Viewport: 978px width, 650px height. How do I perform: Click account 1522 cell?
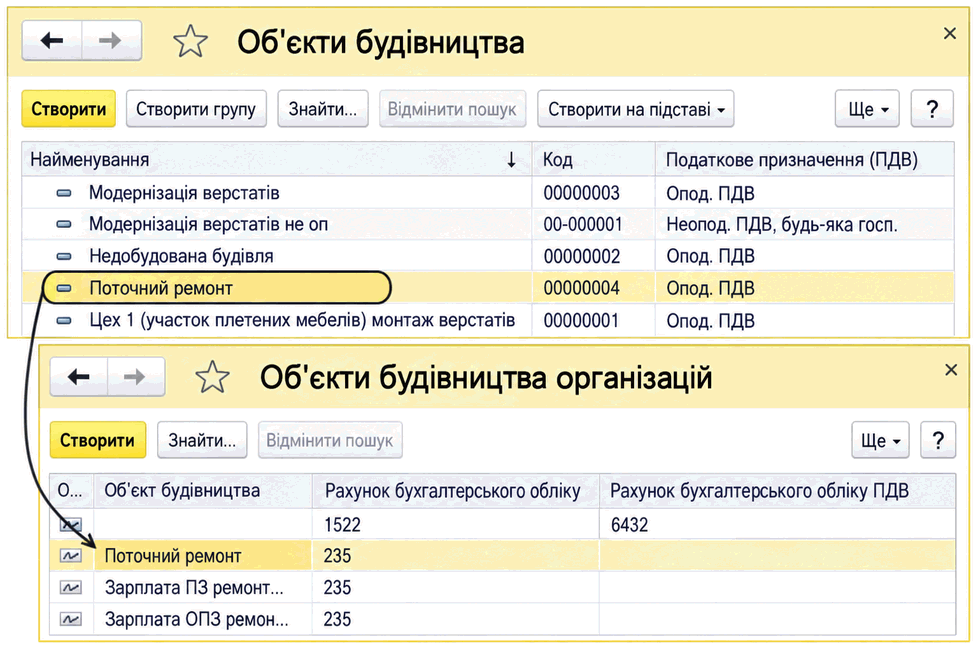coord(455,525)
